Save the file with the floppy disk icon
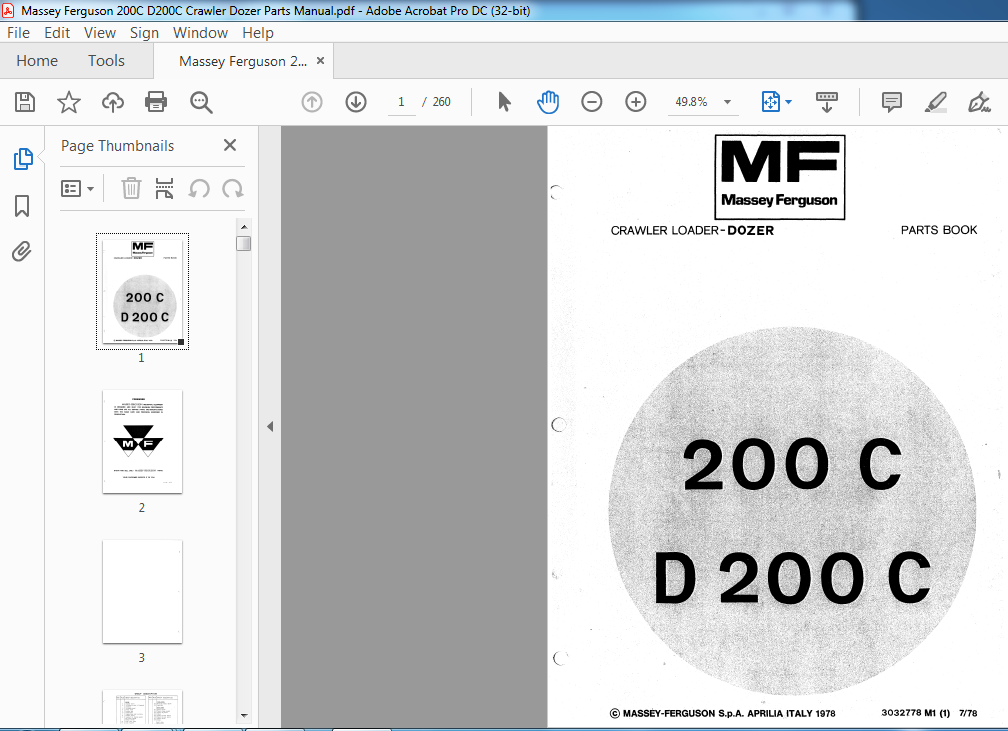This screenshot has width=1008, height=731. tap(25, 102)
